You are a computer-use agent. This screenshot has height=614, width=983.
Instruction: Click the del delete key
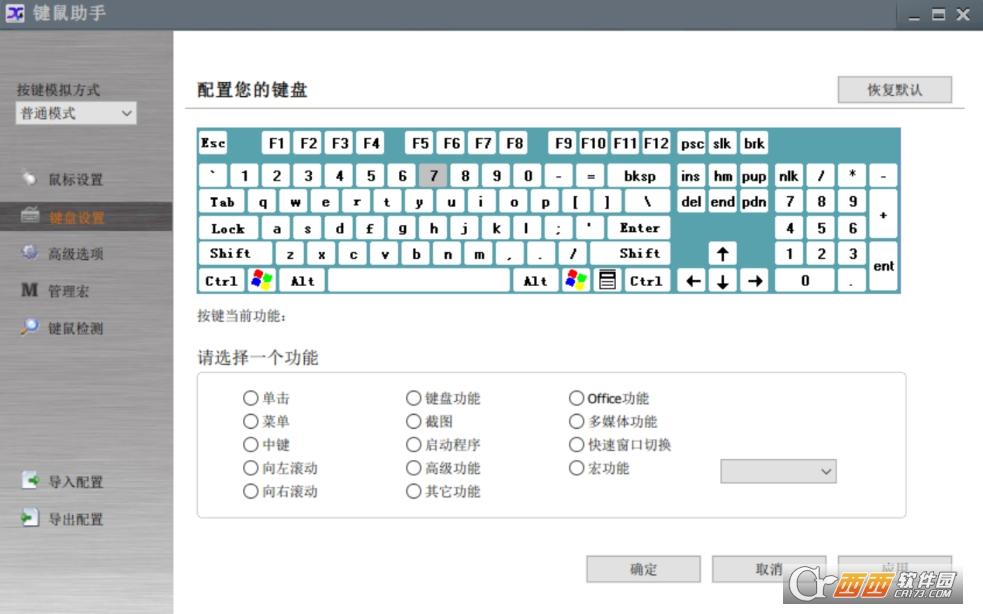(x=691, y=202)
